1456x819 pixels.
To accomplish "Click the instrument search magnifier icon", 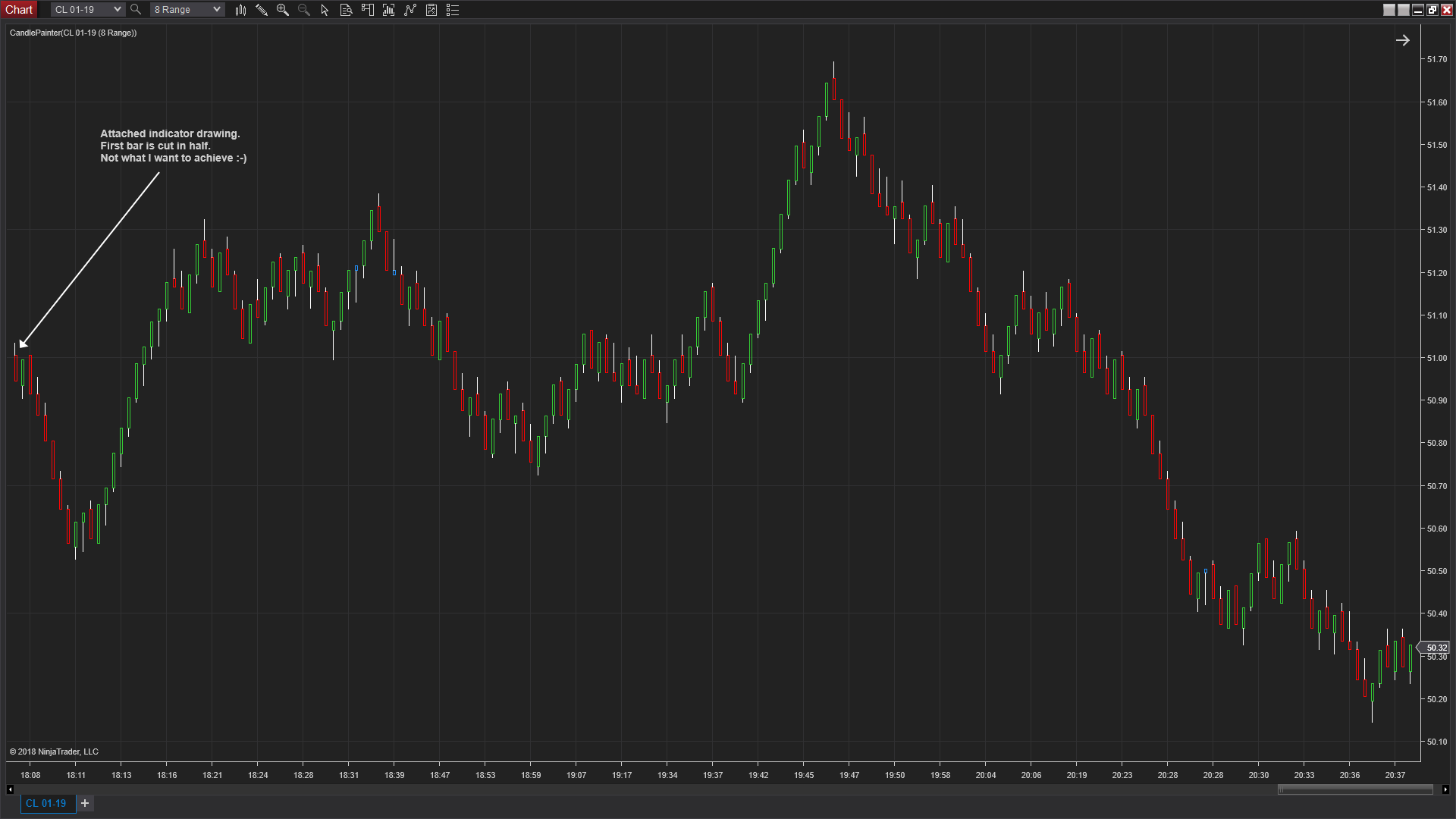I will coord(136,10).
